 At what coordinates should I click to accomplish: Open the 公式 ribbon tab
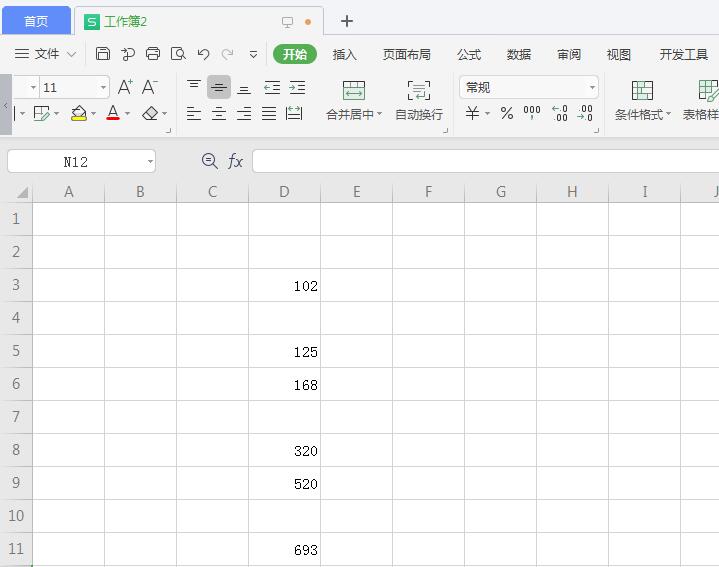469,55
